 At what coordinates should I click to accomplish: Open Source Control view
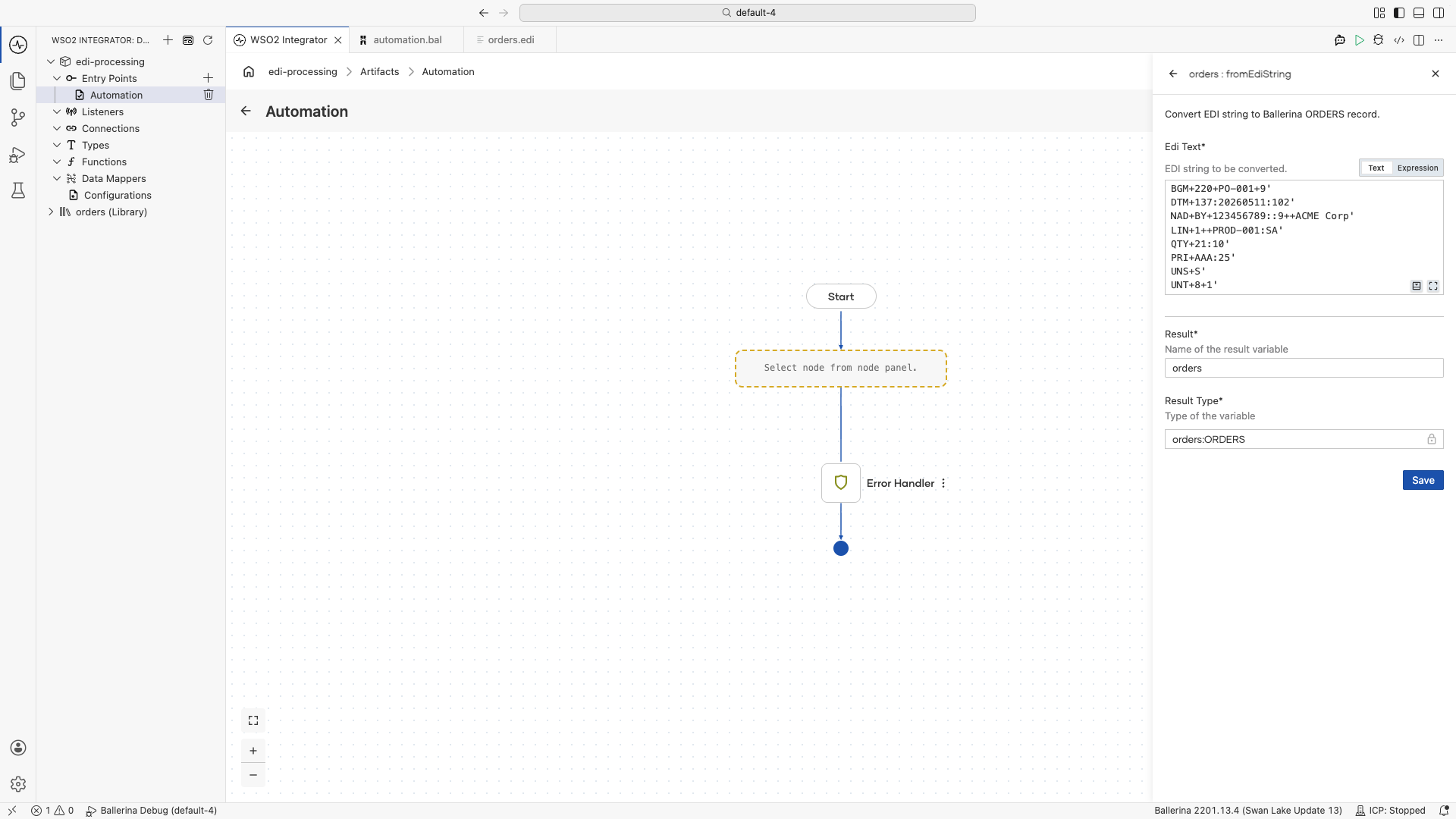(18, 118)
